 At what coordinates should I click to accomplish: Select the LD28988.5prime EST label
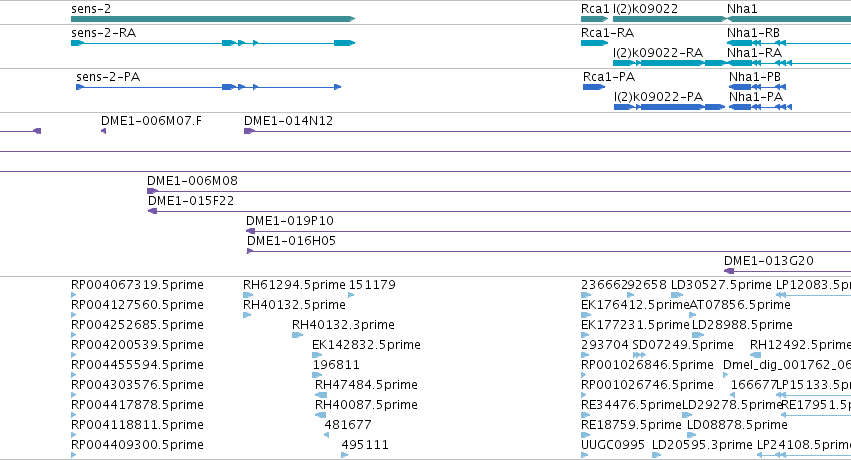point(742,325)
